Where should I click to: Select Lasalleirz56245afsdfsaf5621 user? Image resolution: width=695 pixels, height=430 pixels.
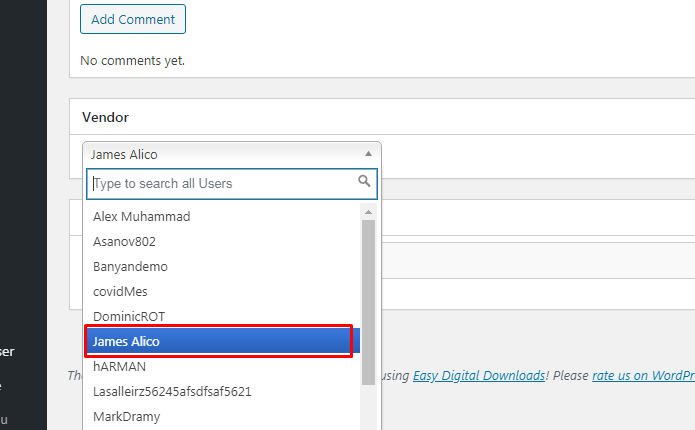tap(222, 391)
